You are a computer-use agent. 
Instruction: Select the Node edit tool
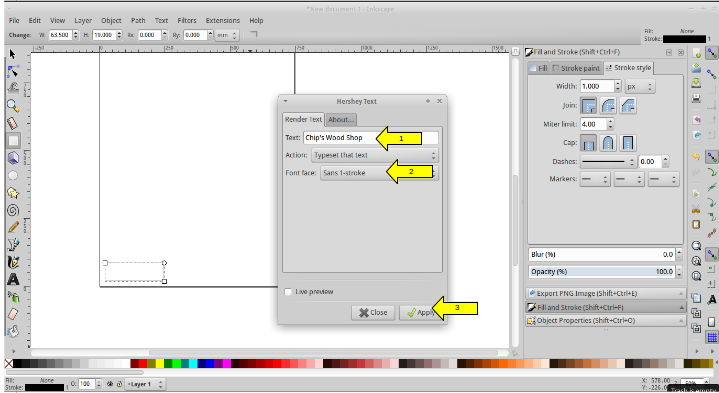[x=13, y=71]
